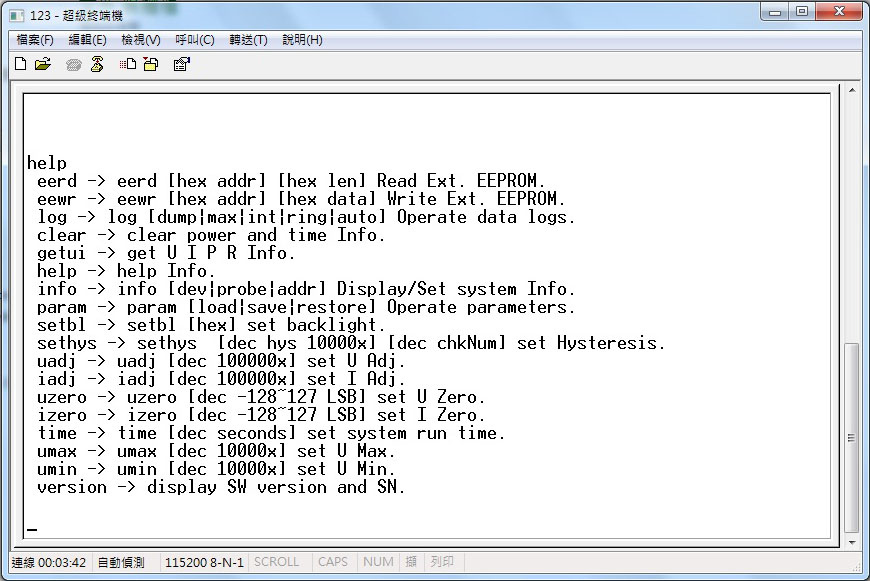The height and width of the screenshot is (581, 870).
Task: Click the 'umax' set U Max line
Action: click(216, 451)
